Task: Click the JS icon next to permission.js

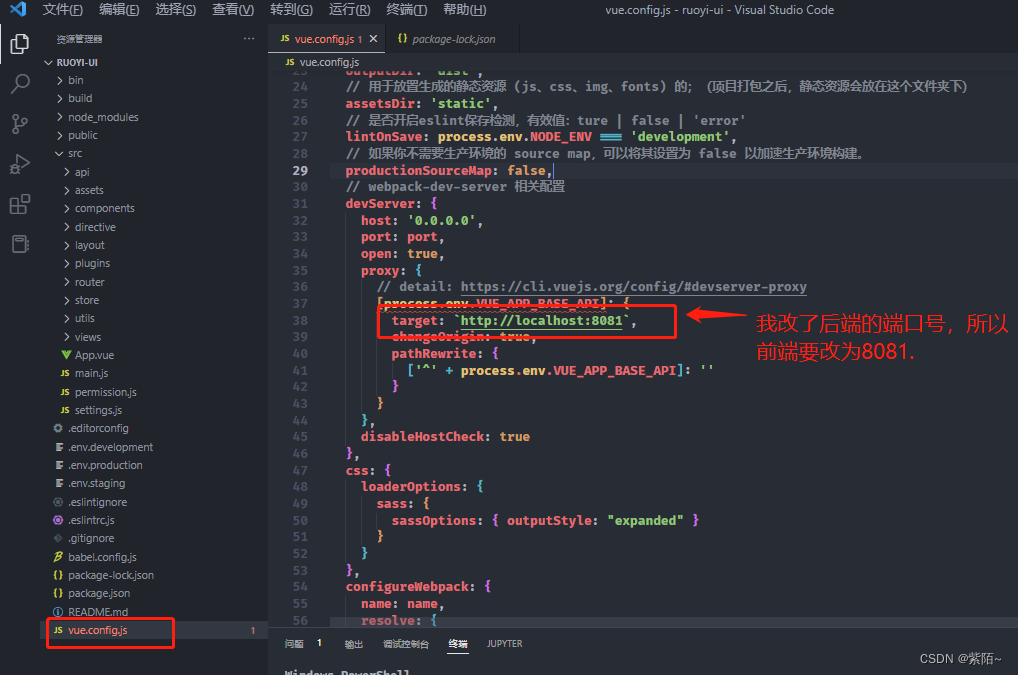Action: pyautogui.click(x=65, y=392)
